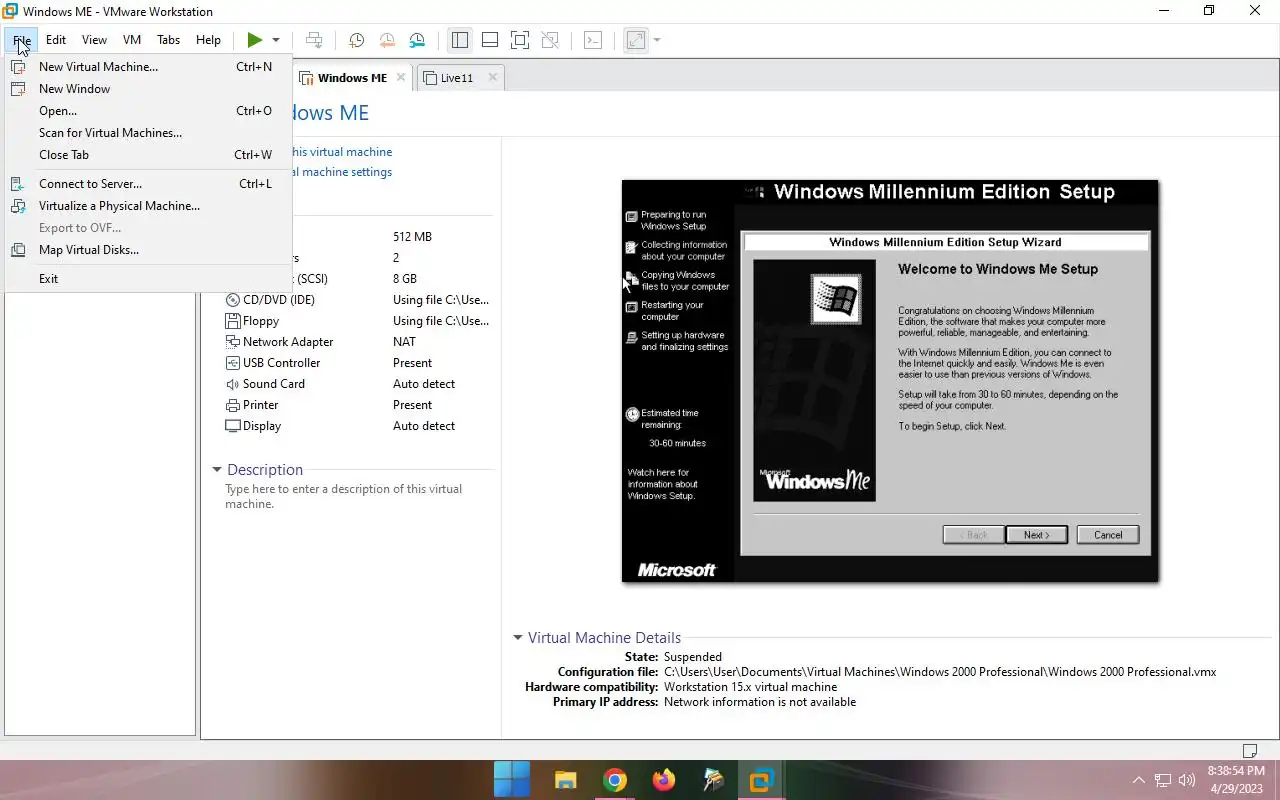Select New Window menu entry
Image resolution: width=1280 pixels, height=800 pixels.
(x=148, y=89)
